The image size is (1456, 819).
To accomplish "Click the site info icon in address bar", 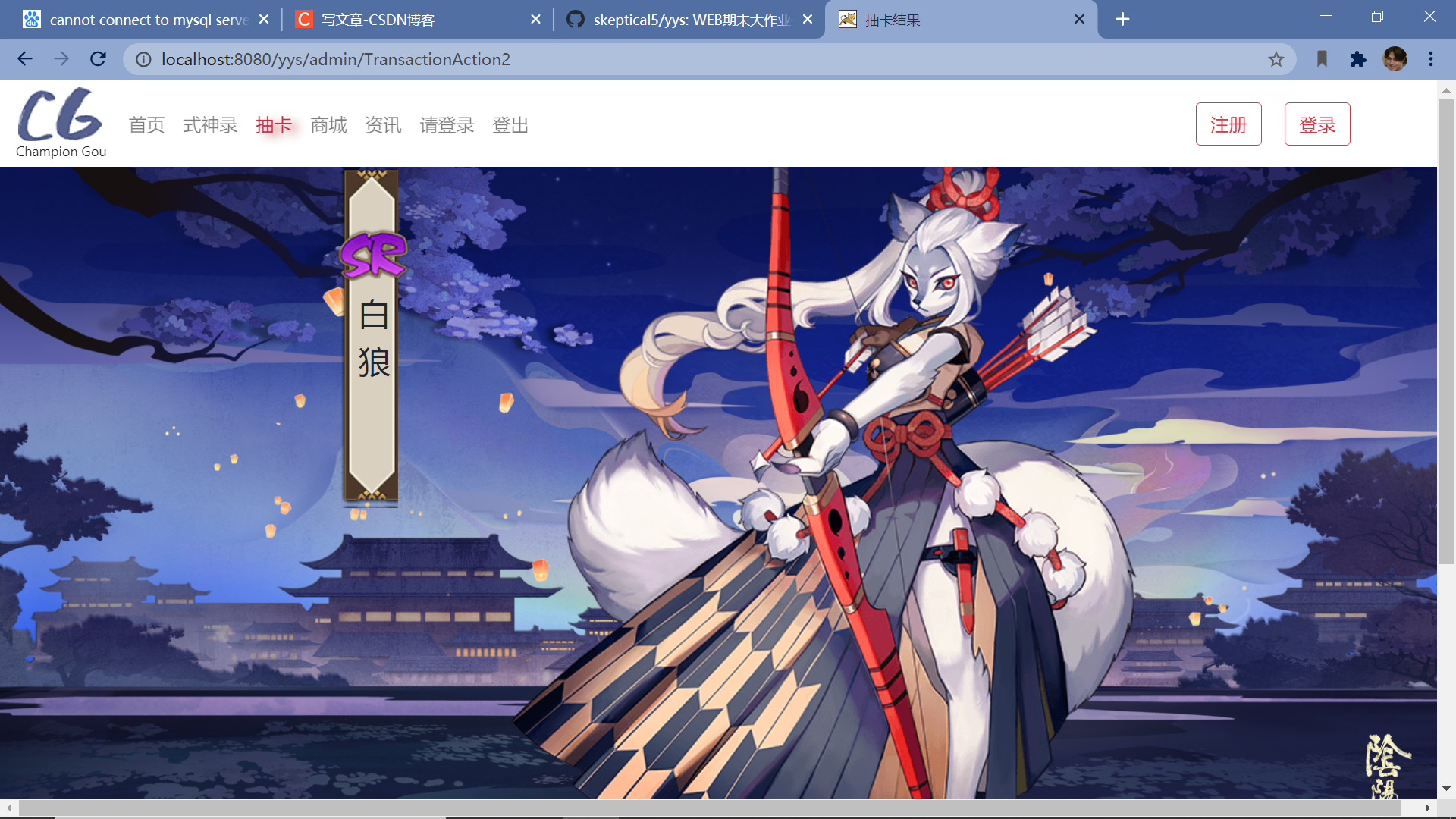I will coord(143,59).
